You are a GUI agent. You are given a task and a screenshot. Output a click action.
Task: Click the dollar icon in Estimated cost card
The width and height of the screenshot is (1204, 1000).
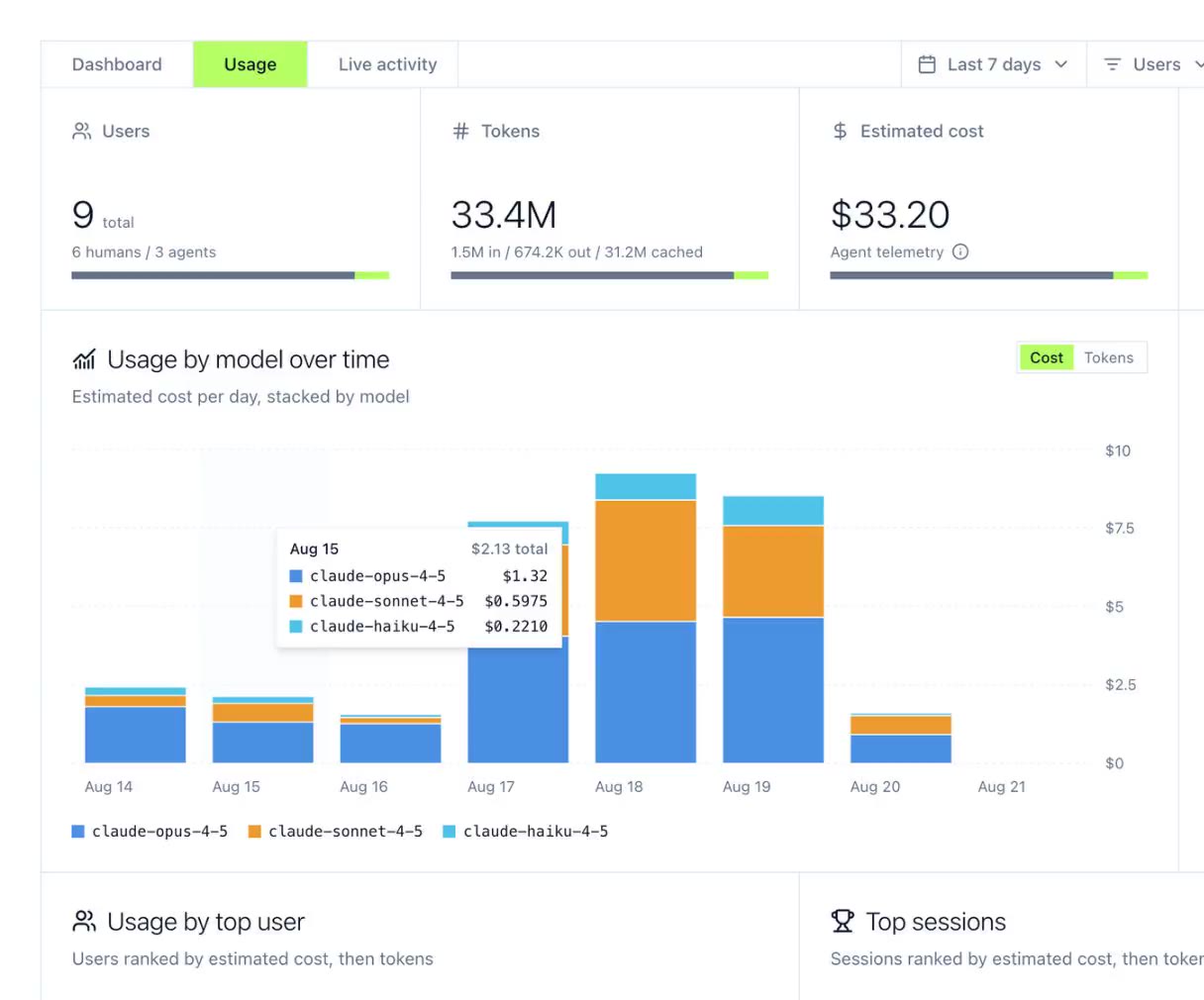click(840, 131)
